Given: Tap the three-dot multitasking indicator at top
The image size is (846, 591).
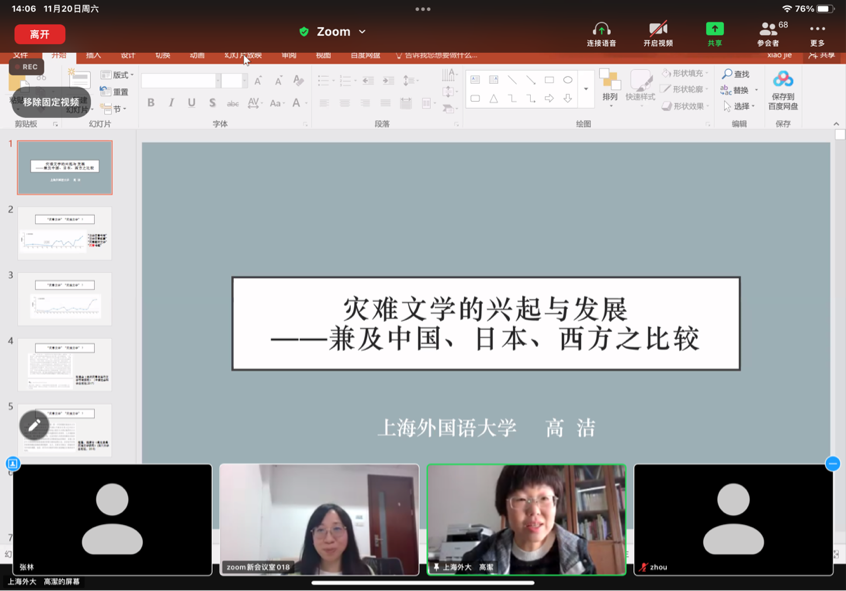Looking at the screenshot, I should (x=423, y=9).
